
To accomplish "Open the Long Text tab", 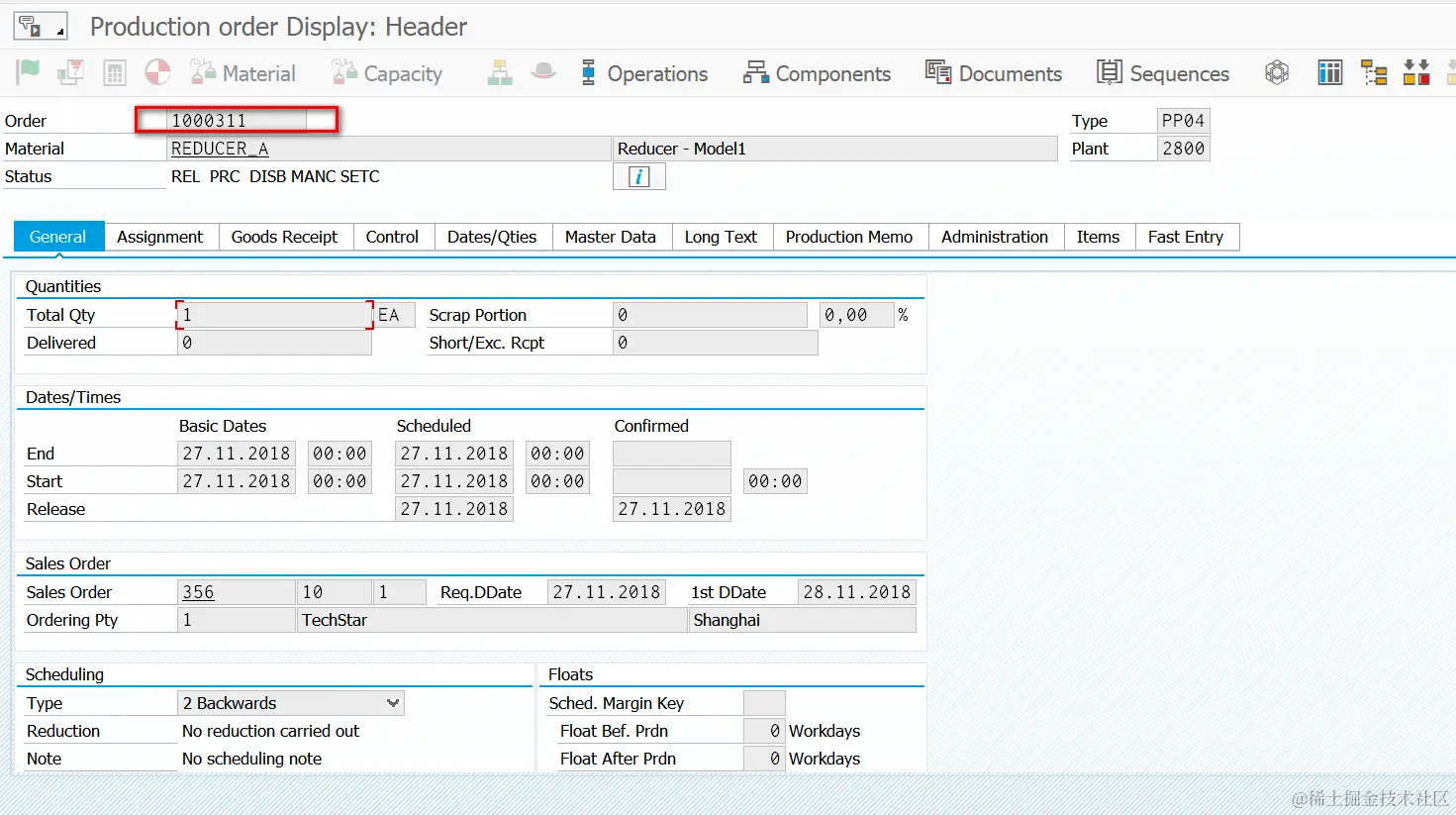I will pos(721,237).
